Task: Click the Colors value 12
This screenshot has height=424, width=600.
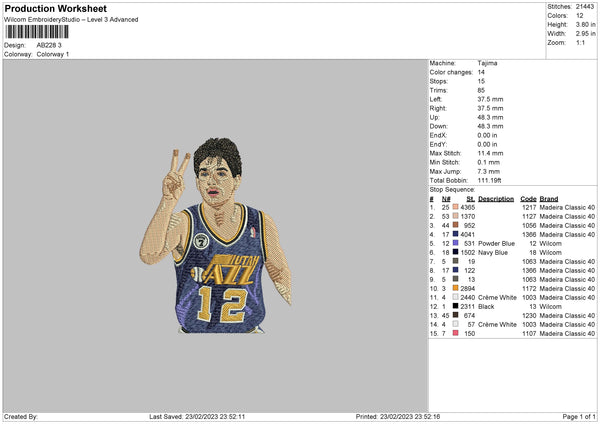Action: point(579,16)
